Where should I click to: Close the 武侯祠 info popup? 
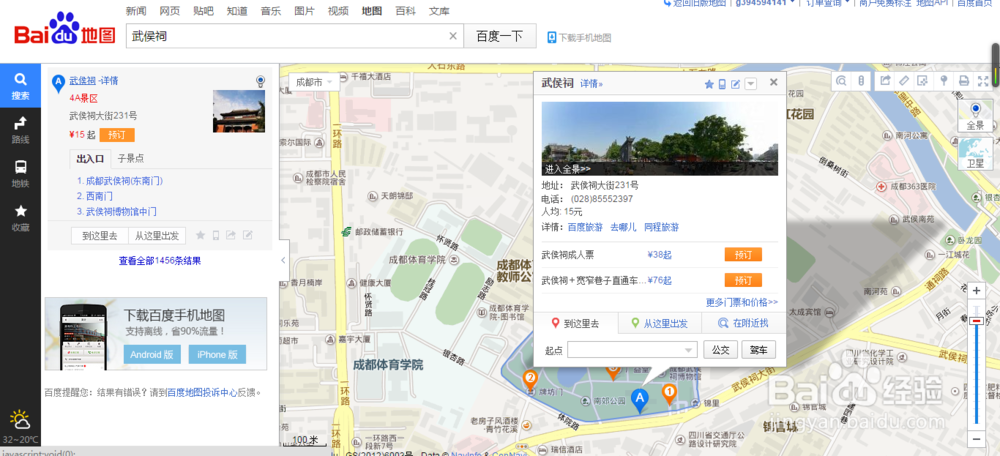pyautogui.click(x=774, y=82)
